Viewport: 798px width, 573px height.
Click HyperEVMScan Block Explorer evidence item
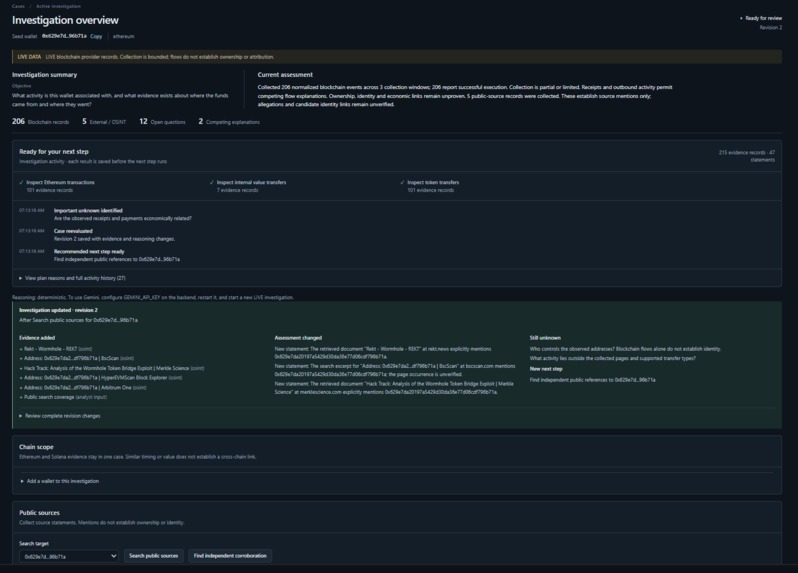101,378
